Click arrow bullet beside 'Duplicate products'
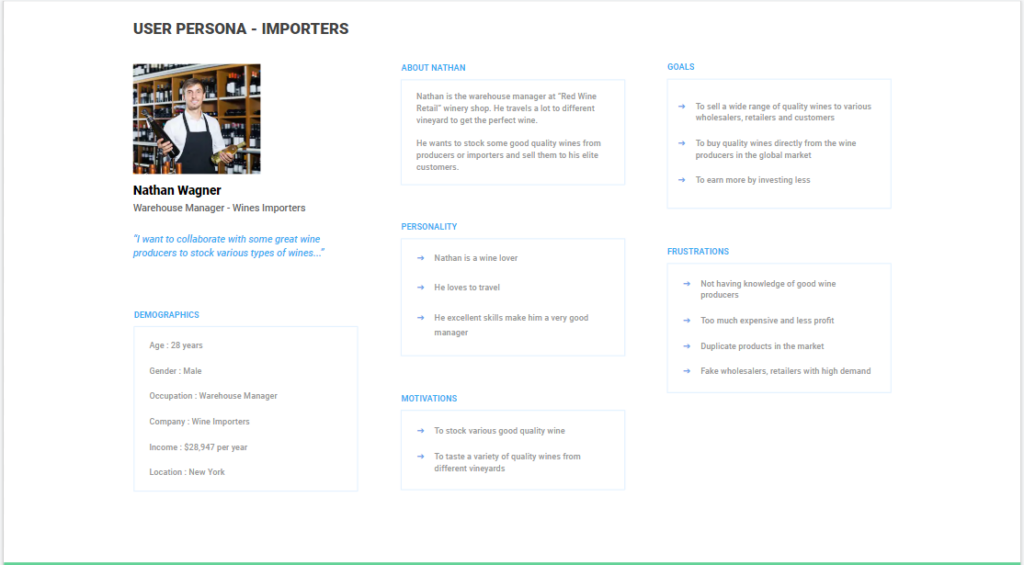The width and height of the screenshot is (1024, 565). pos(687,346)
